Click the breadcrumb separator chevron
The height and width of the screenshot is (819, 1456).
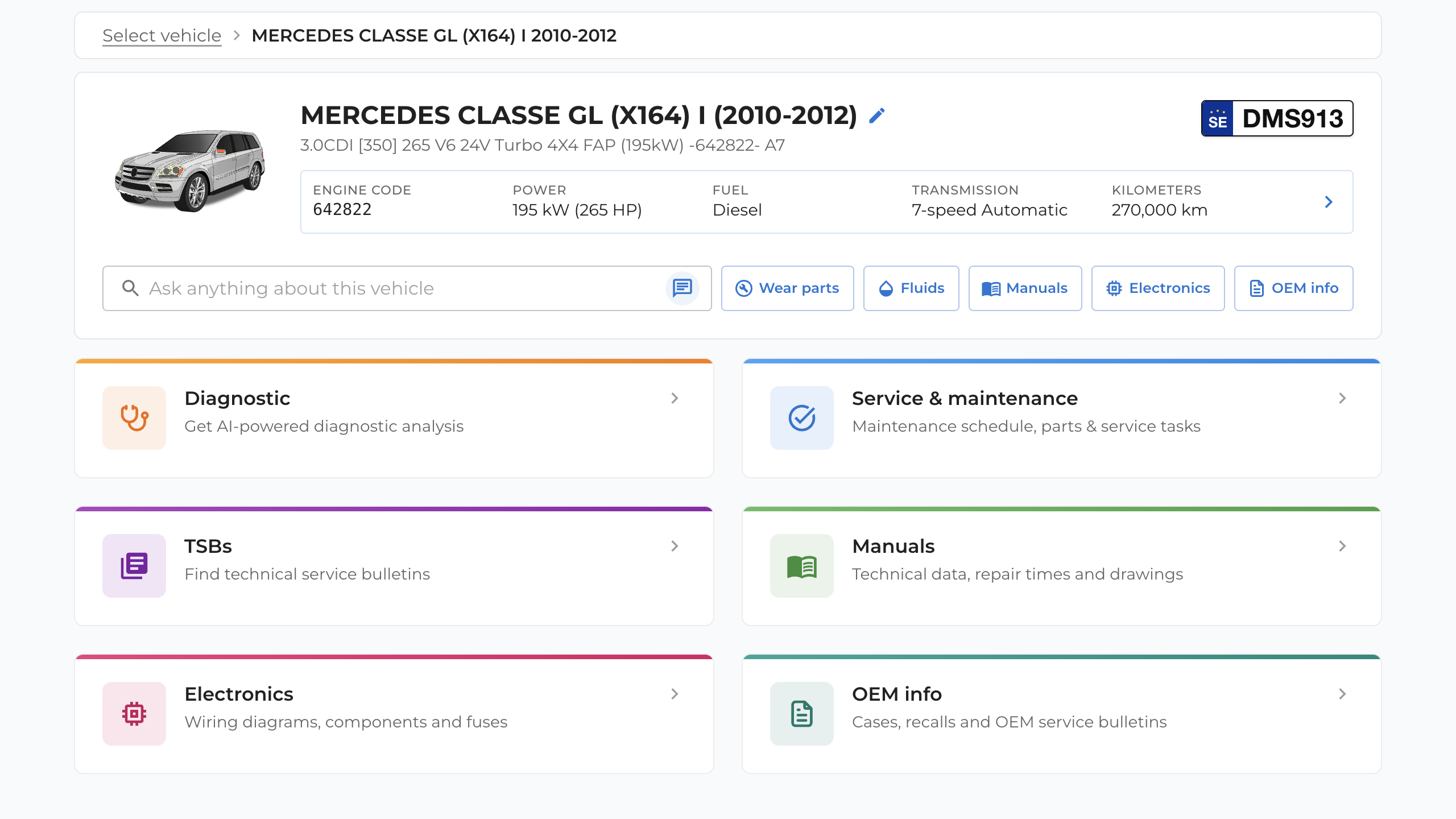point(237,35)
